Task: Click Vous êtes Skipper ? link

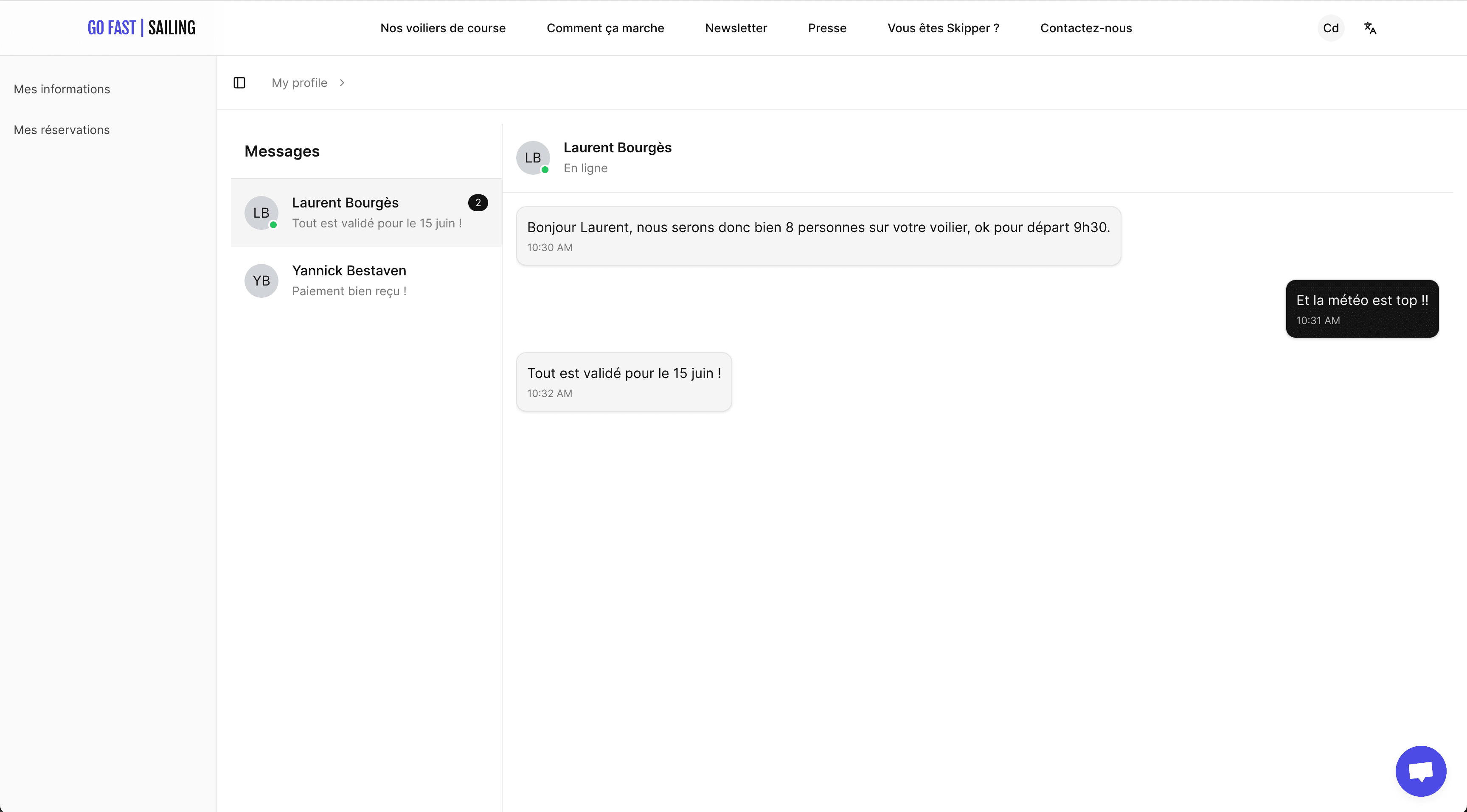Action: click(x=943, y=28)
